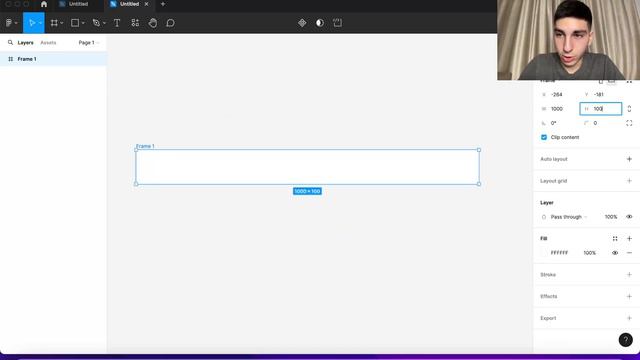This screenshot has height=360, width=640.
Task: Click the Auto layout section label
Action: point(553,159)
